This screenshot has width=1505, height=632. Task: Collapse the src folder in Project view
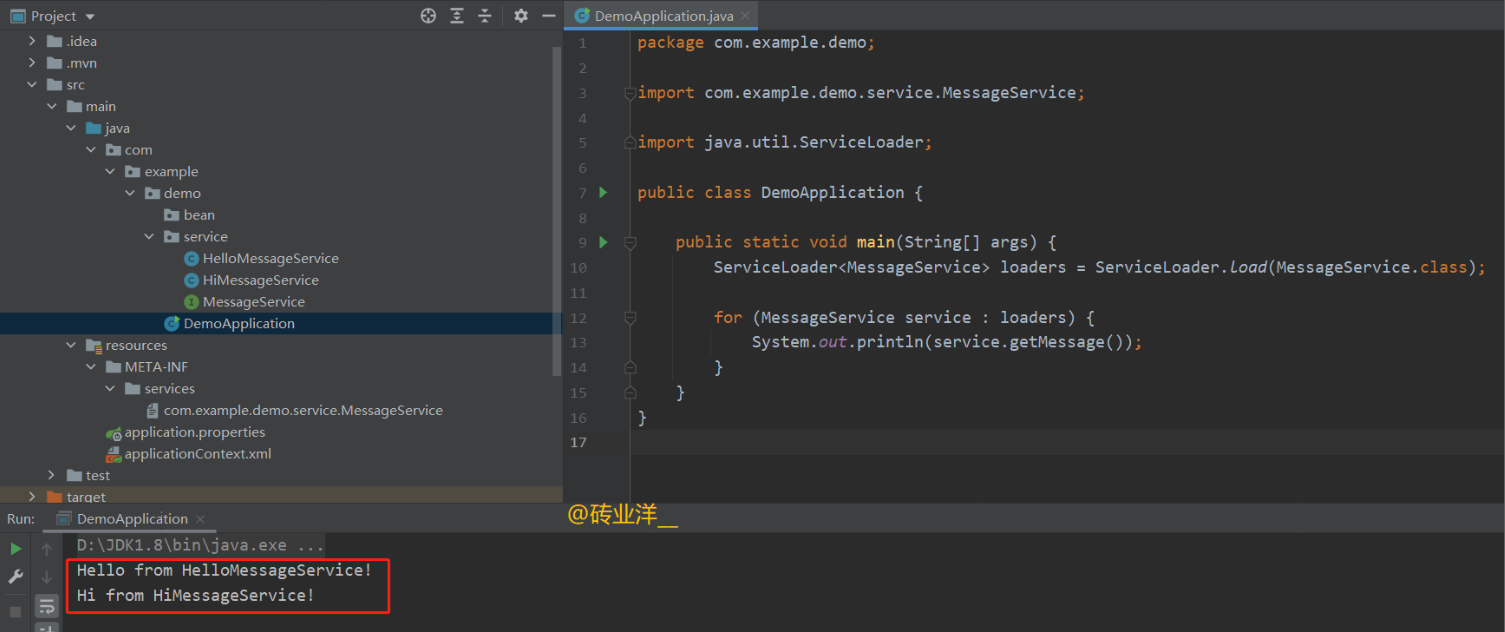pos(31,84)
